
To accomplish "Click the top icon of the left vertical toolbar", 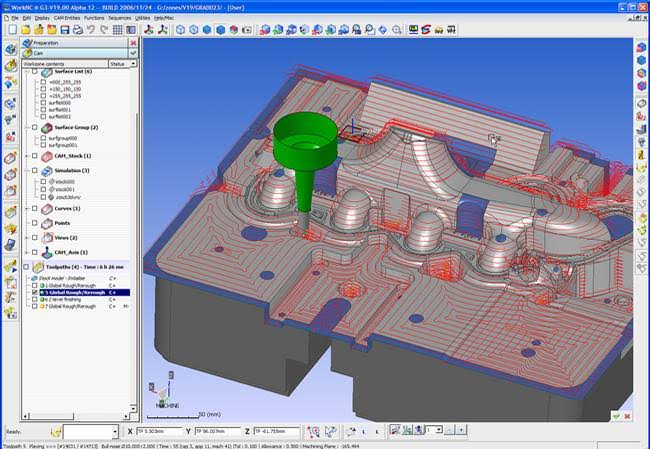I will tap(11, 49).
